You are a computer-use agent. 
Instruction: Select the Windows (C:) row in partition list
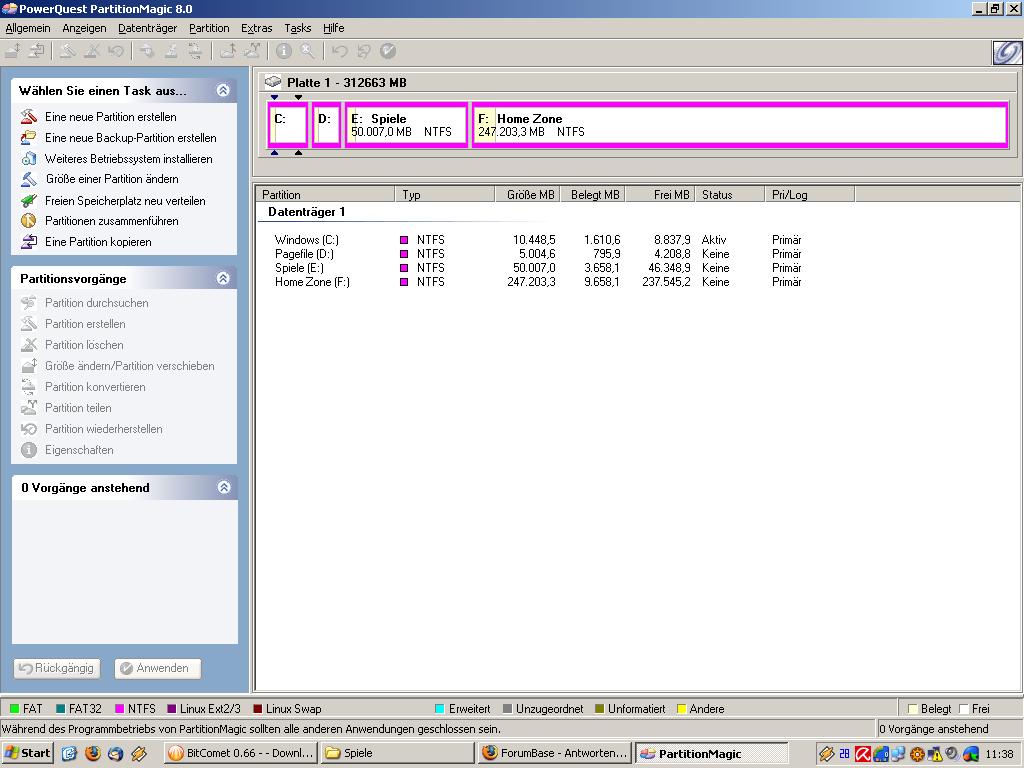[x=538, y=240]
